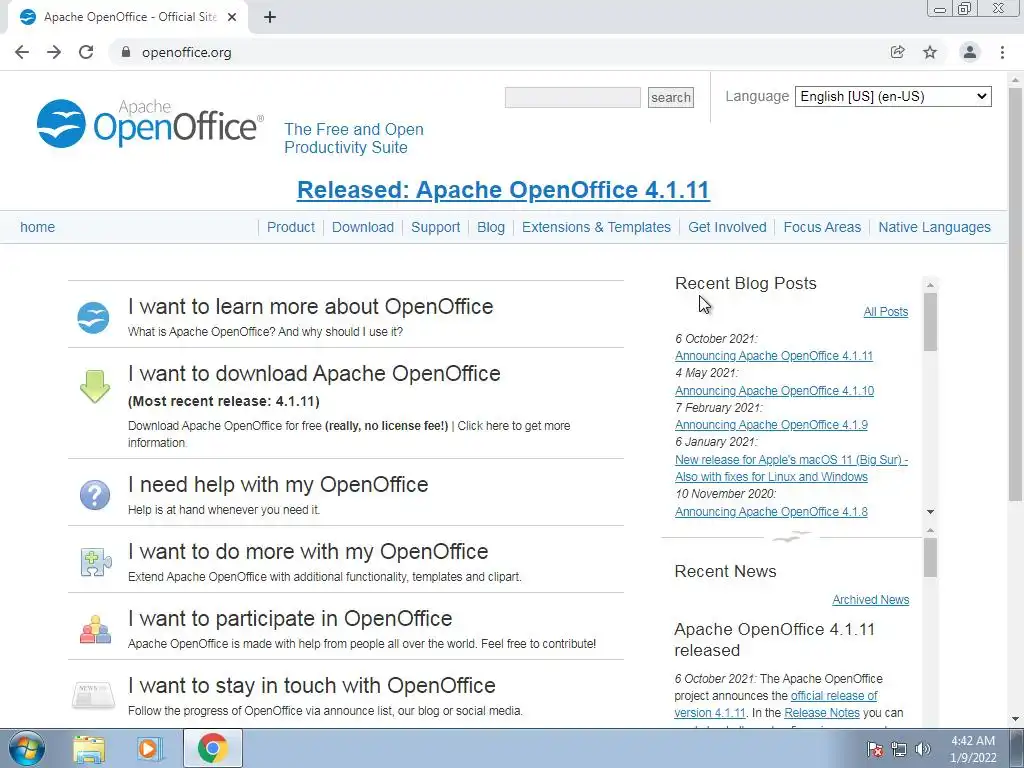This screenshot has height=768, width=1024.
Task: Click the seagull icon beside learn more
Action: [93, 318]
